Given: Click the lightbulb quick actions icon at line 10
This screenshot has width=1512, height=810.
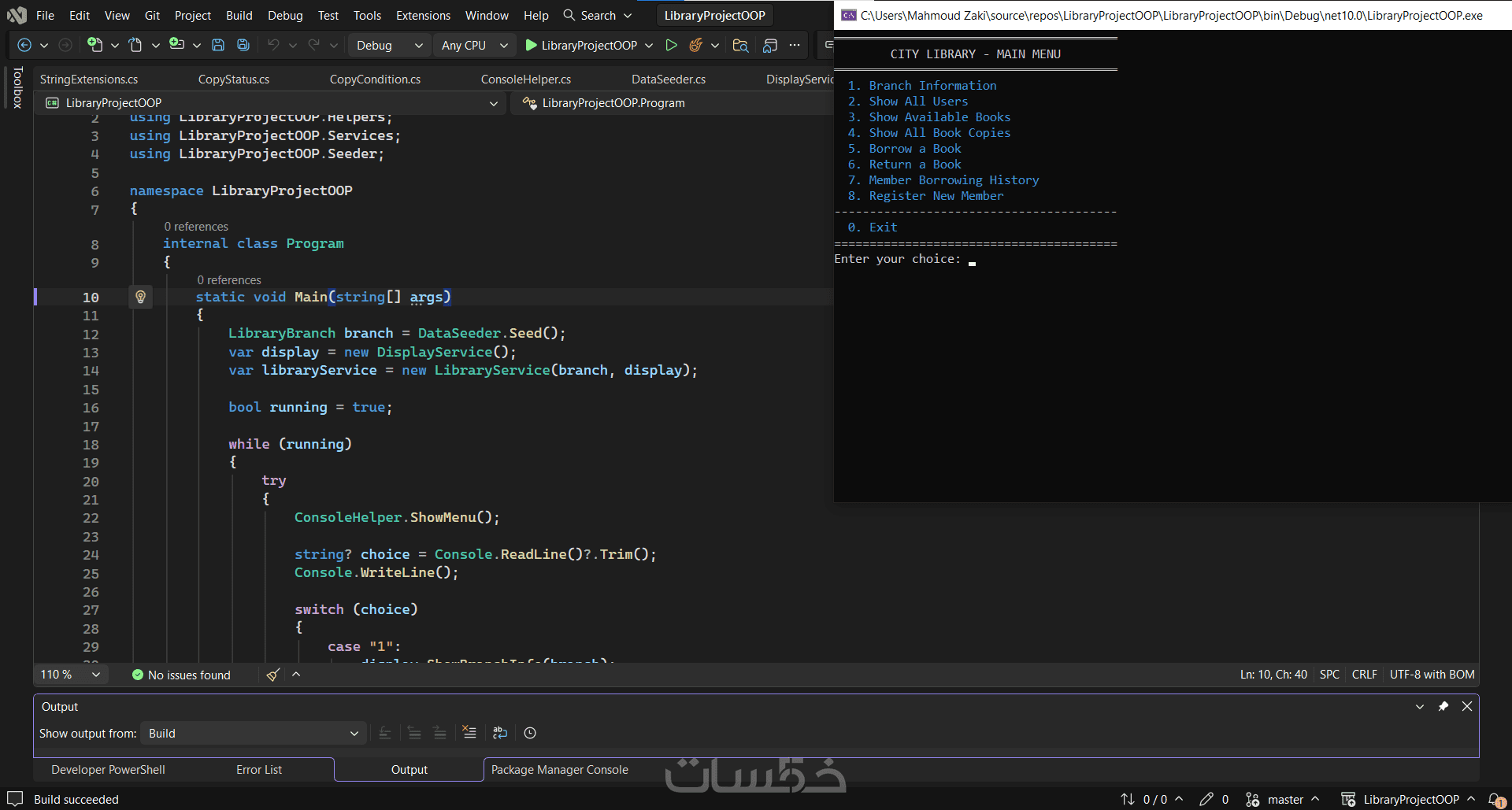Looking at the screenshot, I should pyautogui.click(x=140, y=297).
